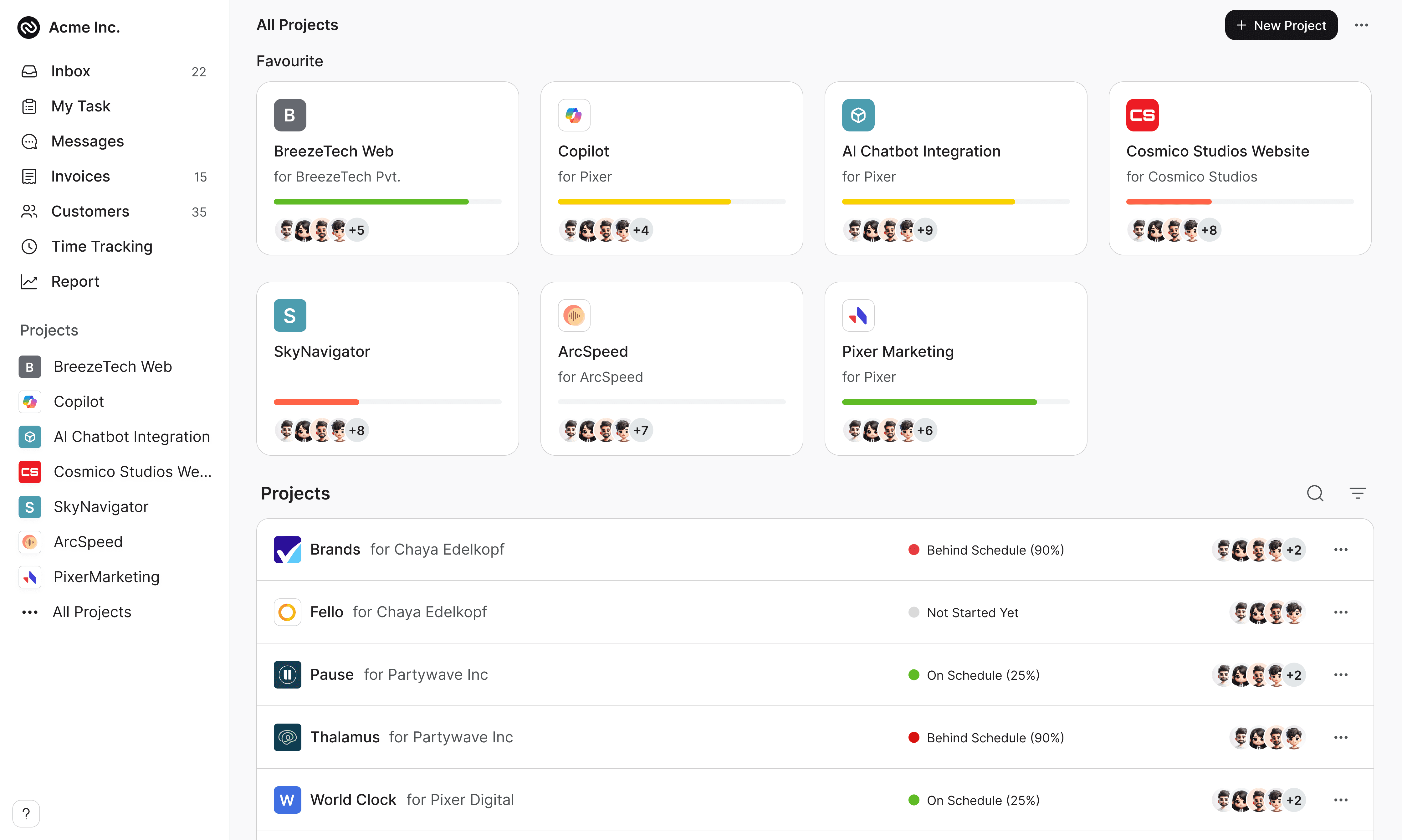Click the Copilot icon on favourite card
This screenshot has height=840, width=1402.
[x=574, y=115]
